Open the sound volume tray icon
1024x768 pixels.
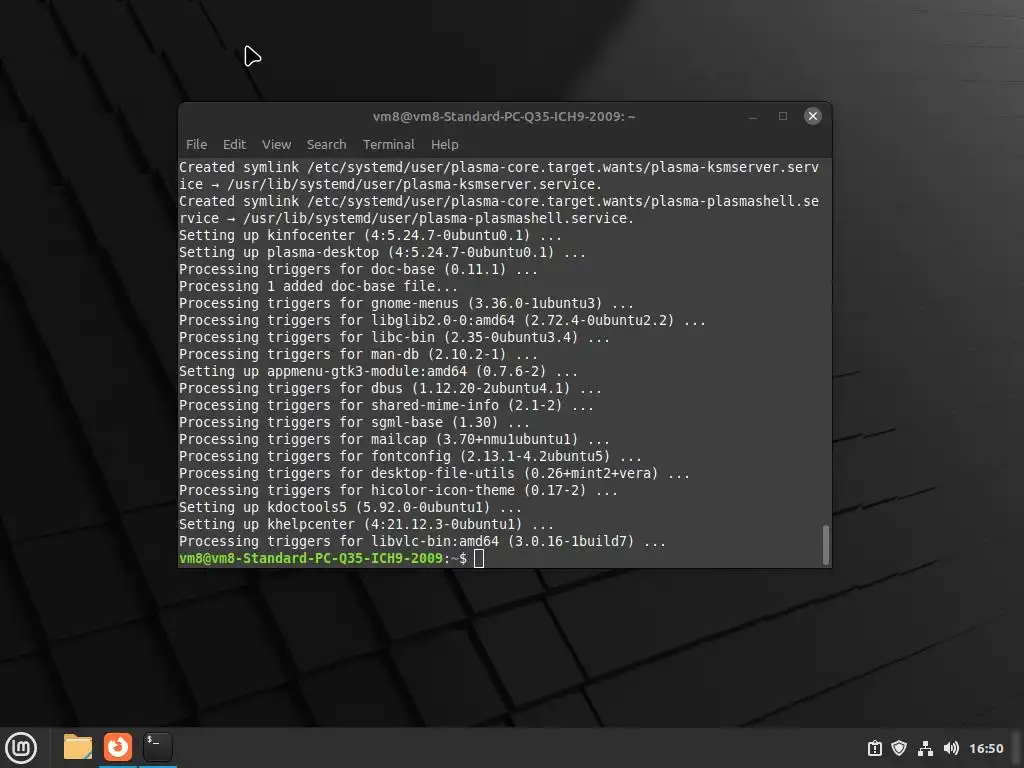tap(951, 748)
